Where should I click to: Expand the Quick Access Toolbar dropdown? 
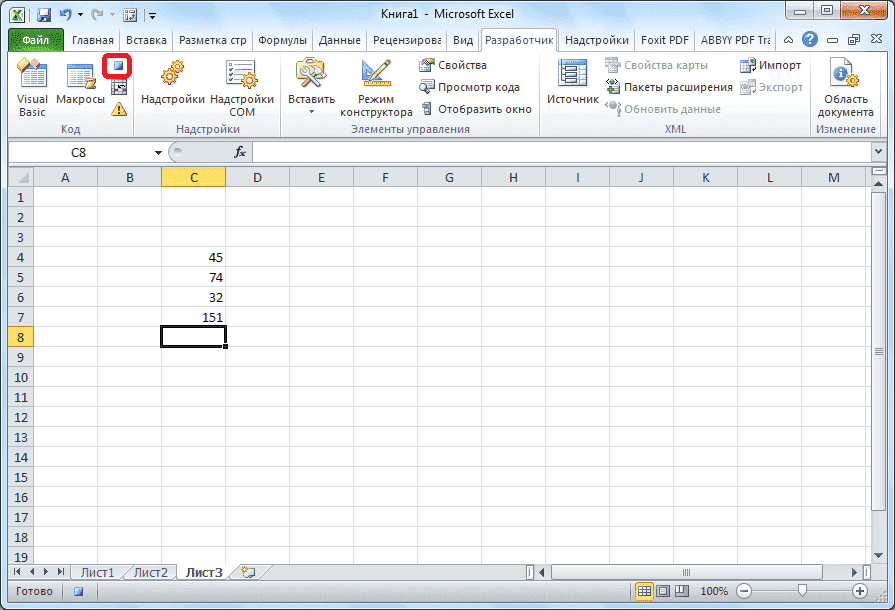tap(151, 13)
